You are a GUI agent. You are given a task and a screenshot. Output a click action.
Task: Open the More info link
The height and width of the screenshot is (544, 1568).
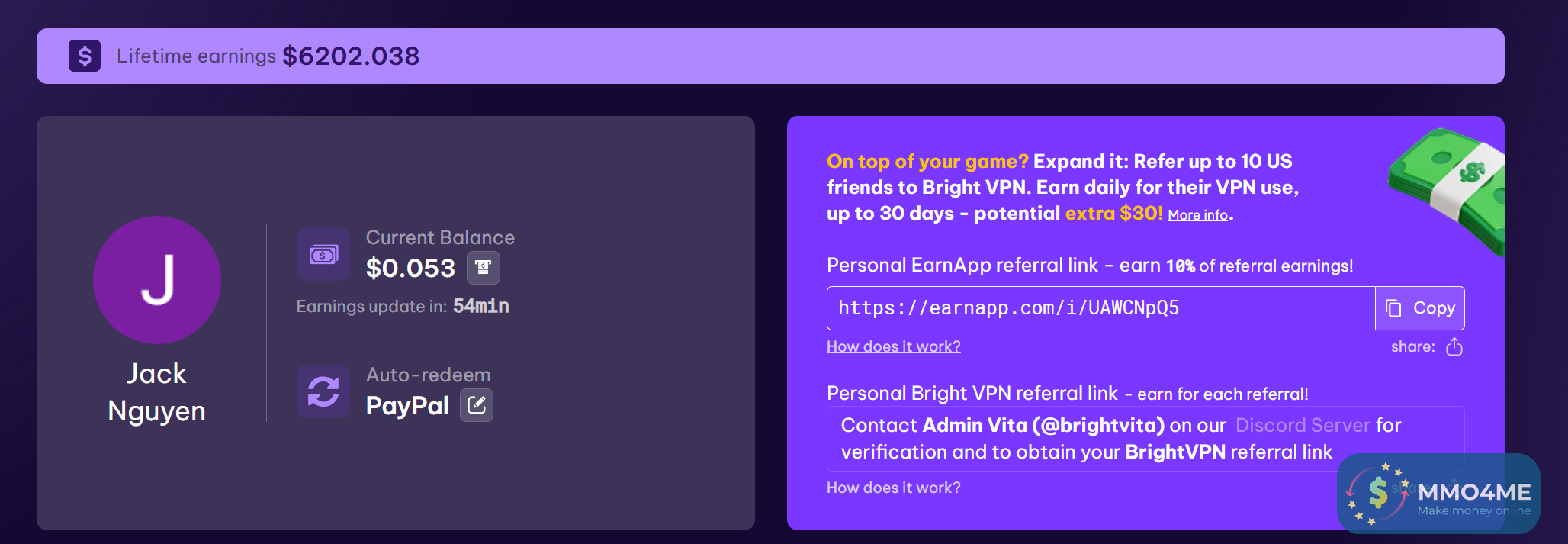coord(1197,215)
